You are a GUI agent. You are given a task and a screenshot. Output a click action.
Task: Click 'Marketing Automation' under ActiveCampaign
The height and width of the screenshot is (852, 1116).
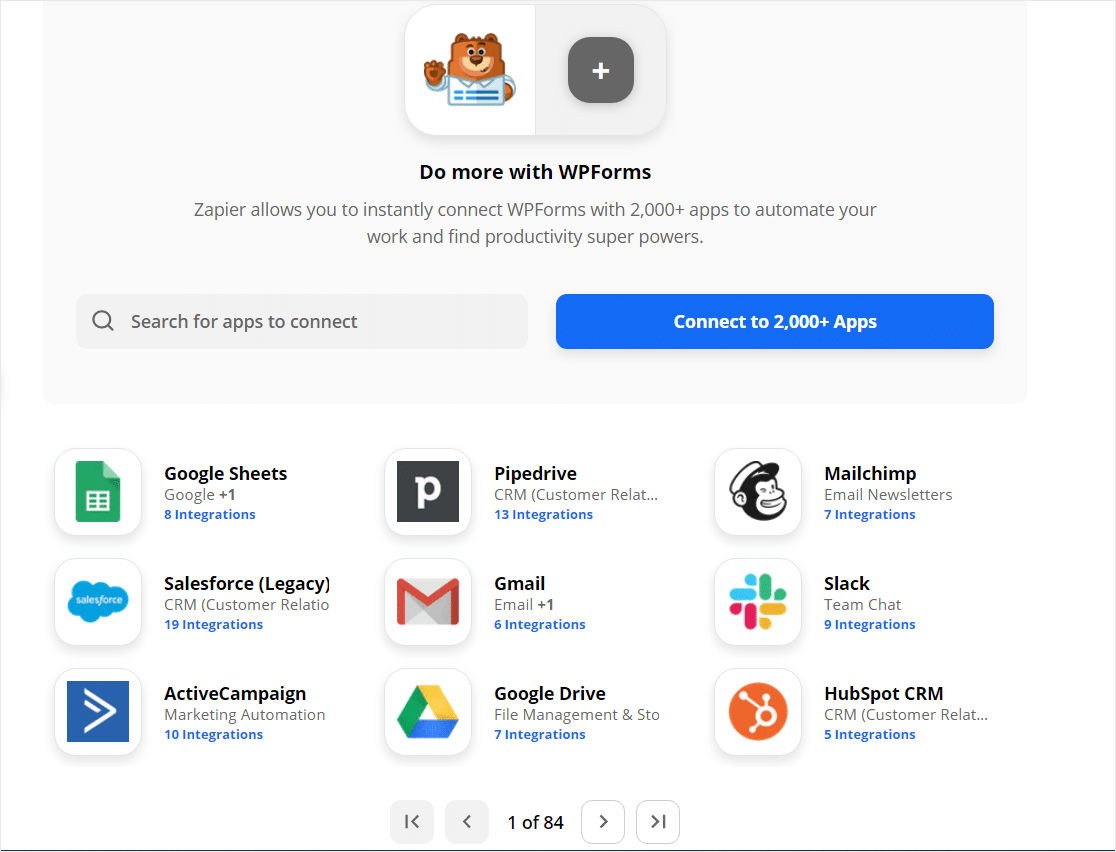(x=244, y=715)
